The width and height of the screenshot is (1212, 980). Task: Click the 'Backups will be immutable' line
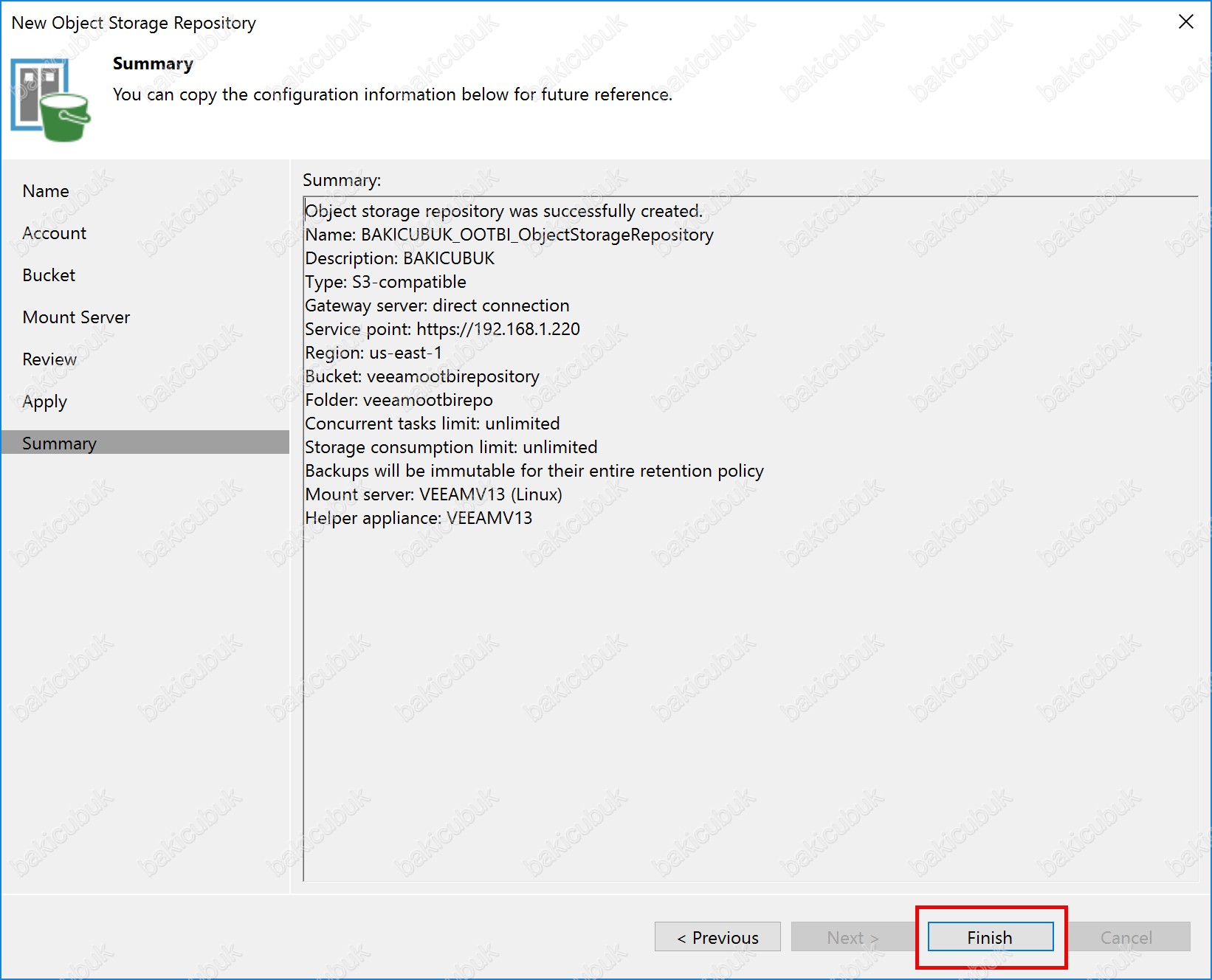pos(534,471)
